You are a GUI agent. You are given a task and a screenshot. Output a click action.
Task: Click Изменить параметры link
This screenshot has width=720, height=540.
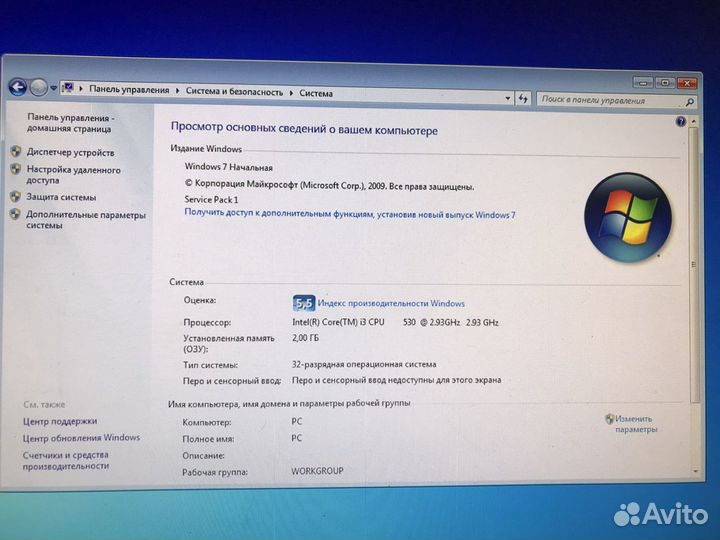636,424
